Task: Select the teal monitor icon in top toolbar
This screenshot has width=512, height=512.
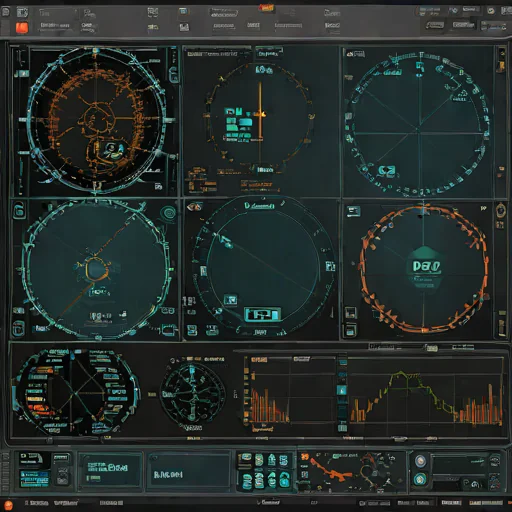Action: click(183, 12)
